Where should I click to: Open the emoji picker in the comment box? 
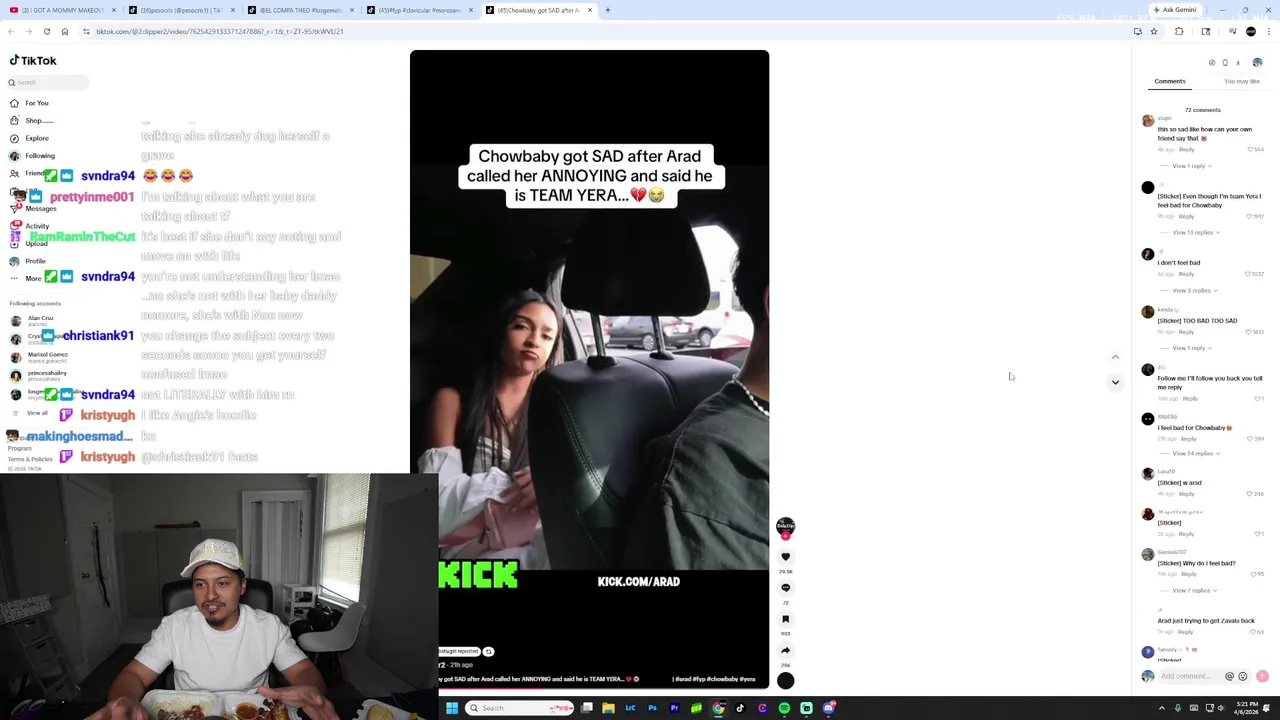pyautogui.click(x=1243, y=676)
